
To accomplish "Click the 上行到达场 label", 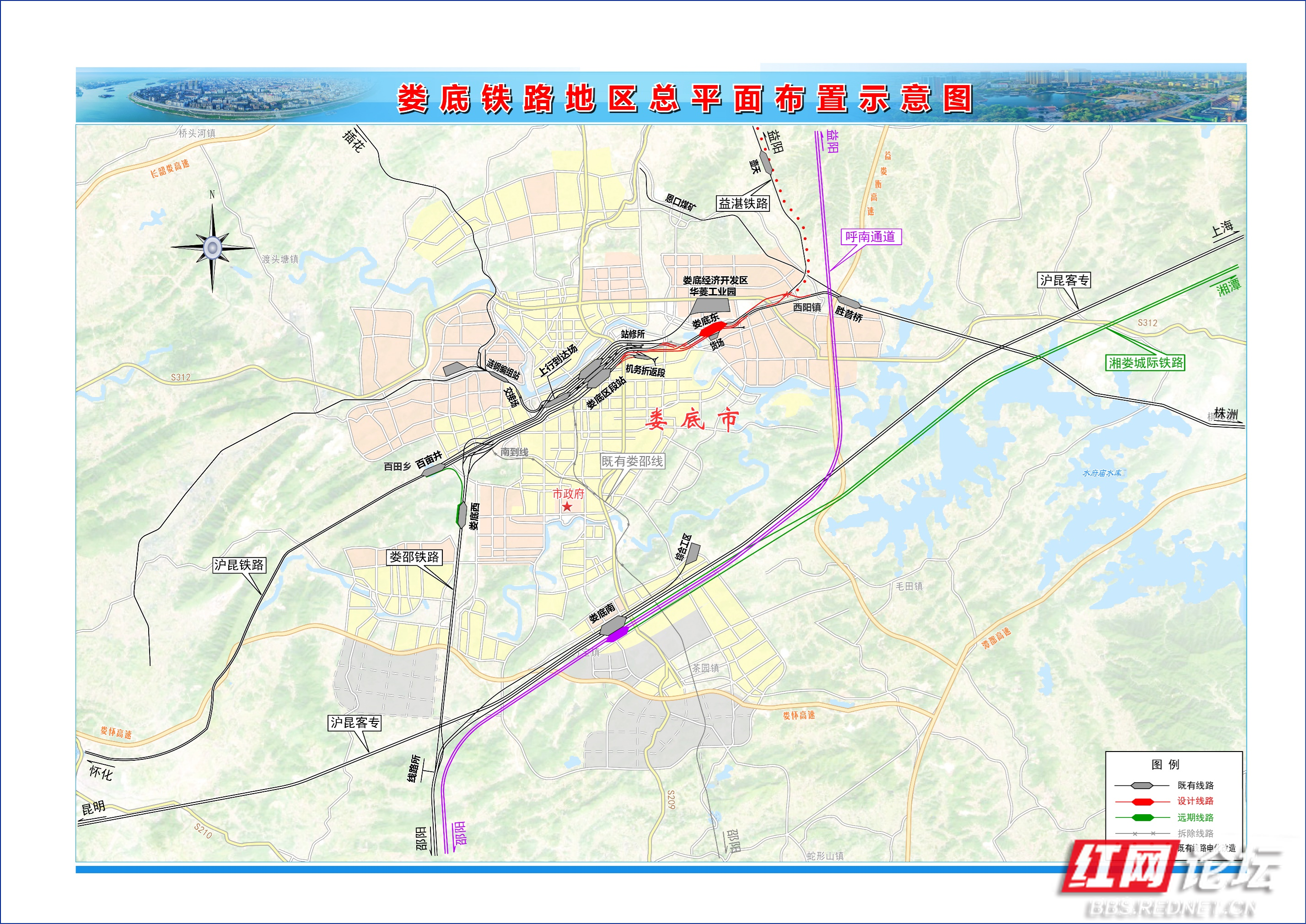I will click(558, 360).
